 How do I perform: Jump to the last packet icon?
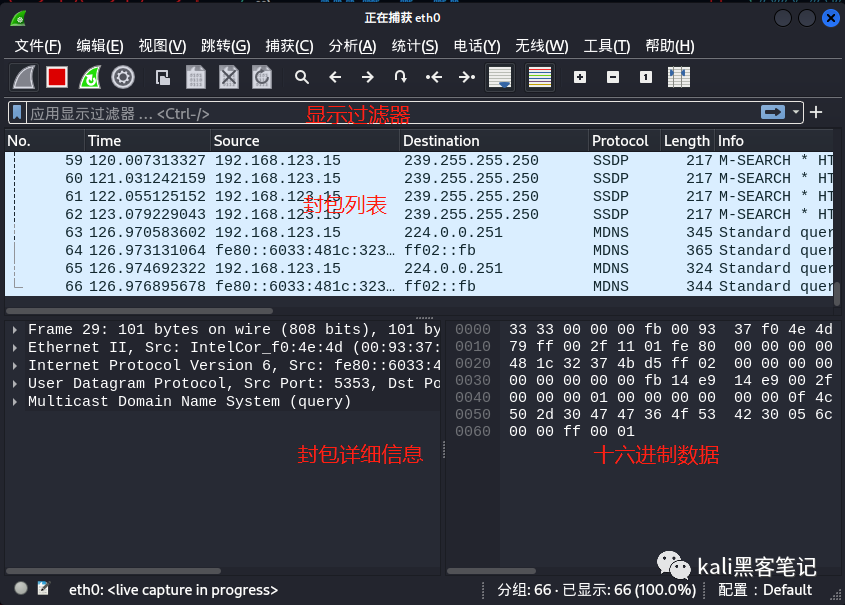[467, 78]
